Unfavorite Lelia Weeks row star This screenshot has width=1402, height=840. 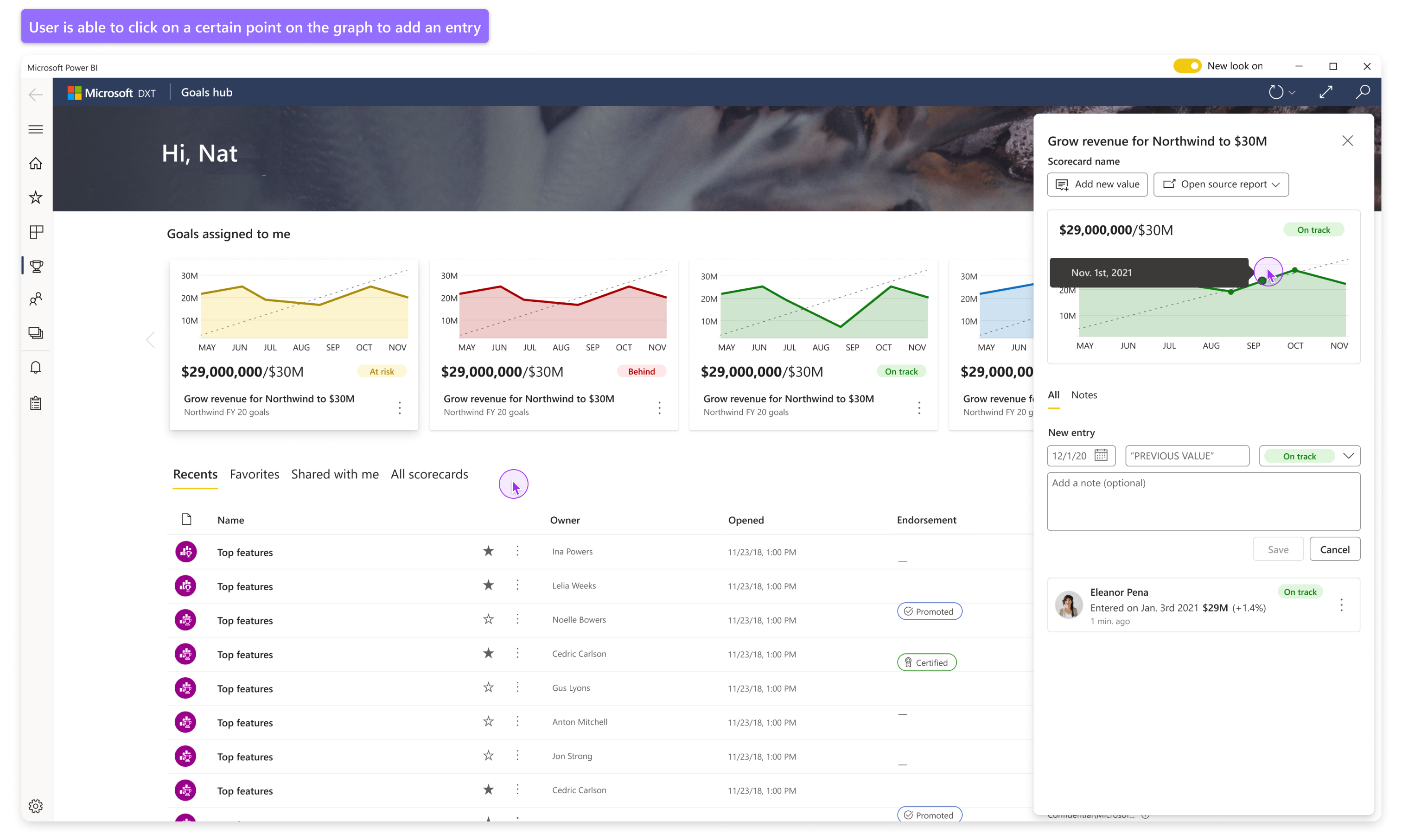tap(488, 585)
